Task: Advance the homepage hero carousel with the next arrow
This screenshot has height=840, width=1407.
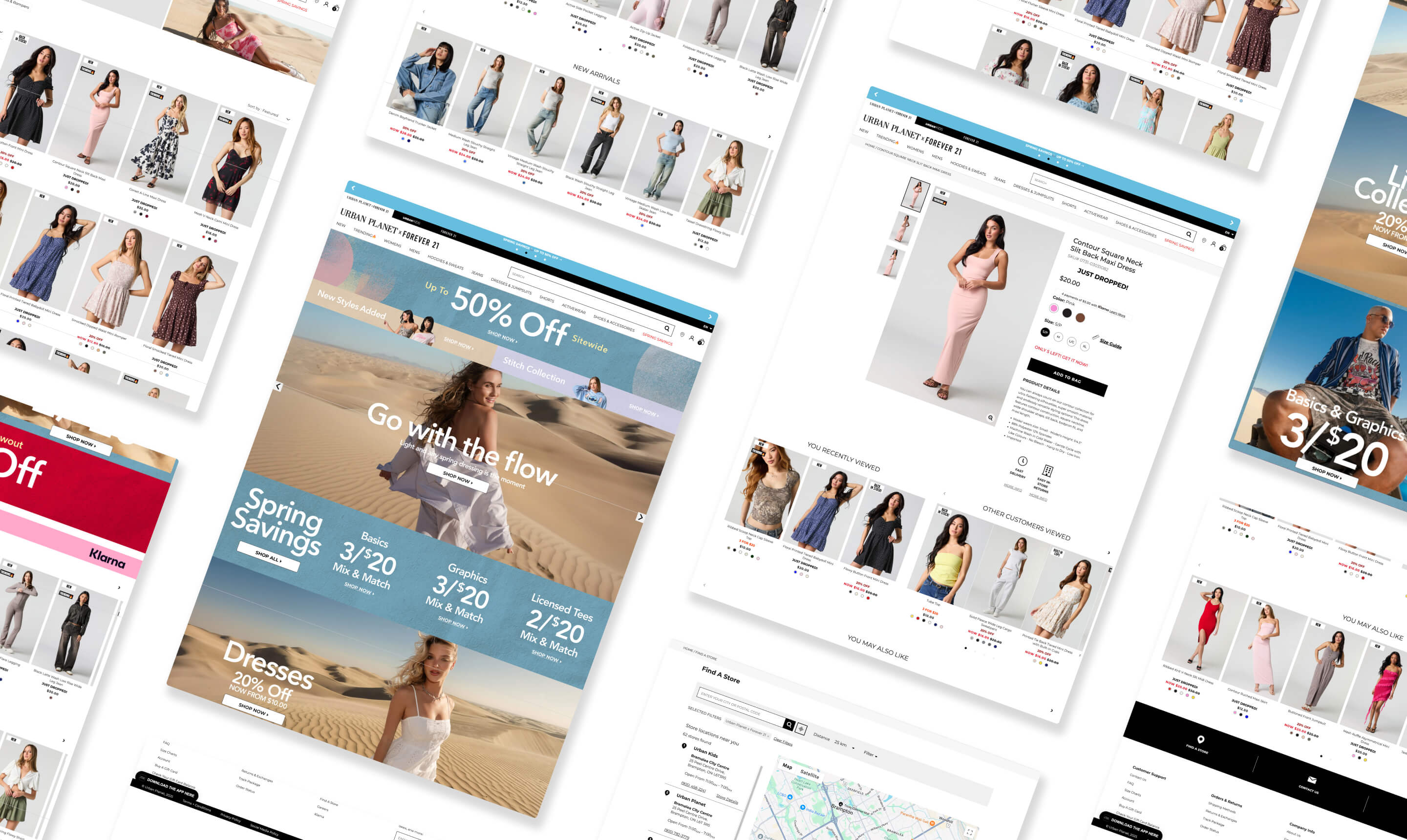Action: click(x=640, y=517)
